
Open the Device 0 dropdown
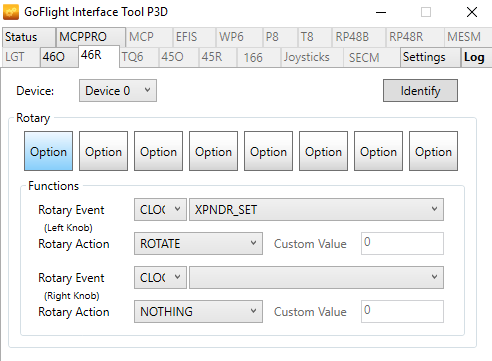click(118, 90)
